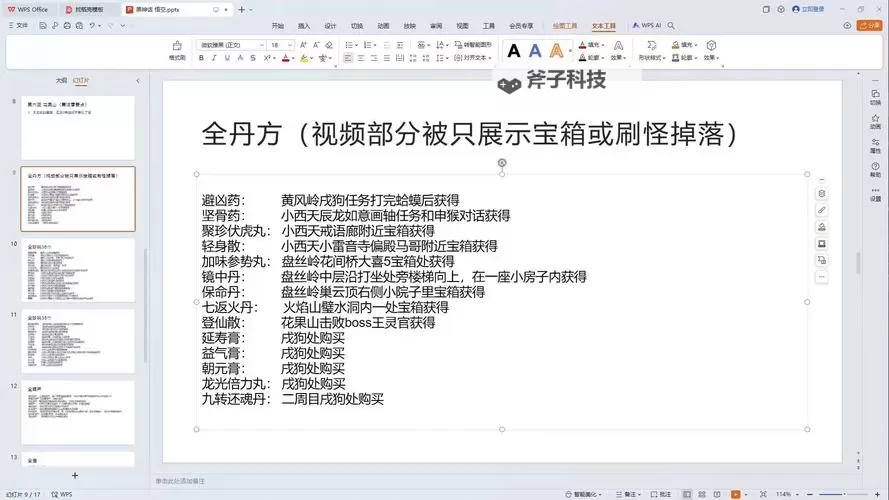Select right text alignment
Viewport: 889px width, 500px height.
click(x=374, y=58)
